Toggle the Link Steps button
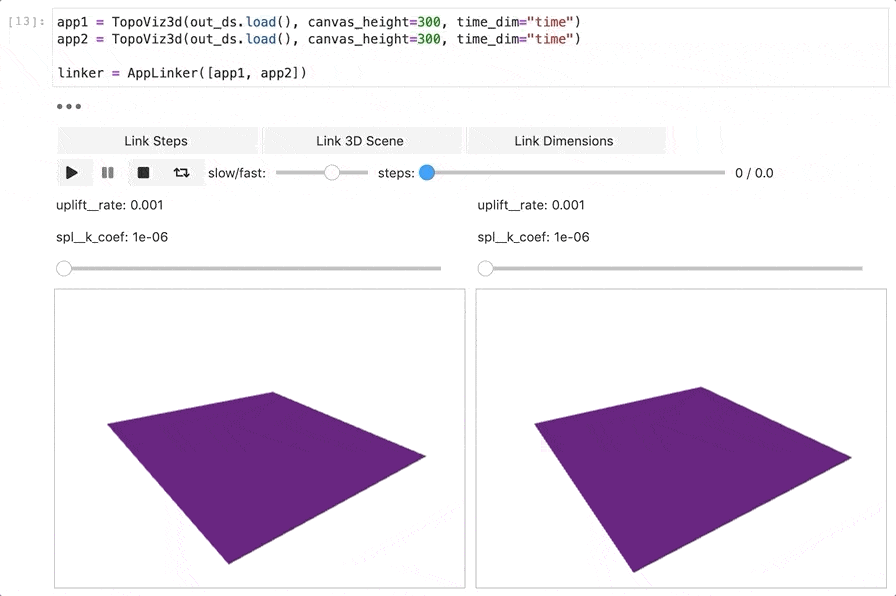Screen dimensions: 896x596 [x=157, y=141]
